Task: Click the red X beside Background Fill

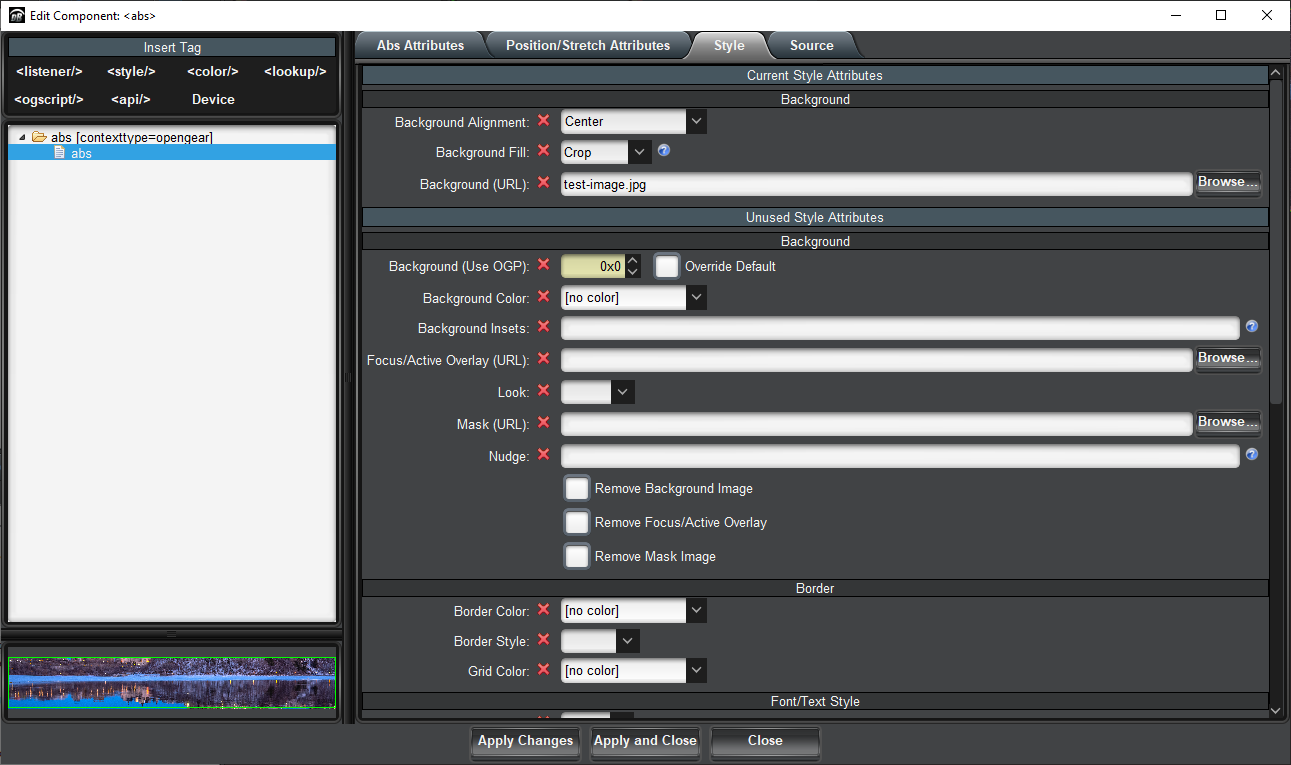Action: [544, 151]
